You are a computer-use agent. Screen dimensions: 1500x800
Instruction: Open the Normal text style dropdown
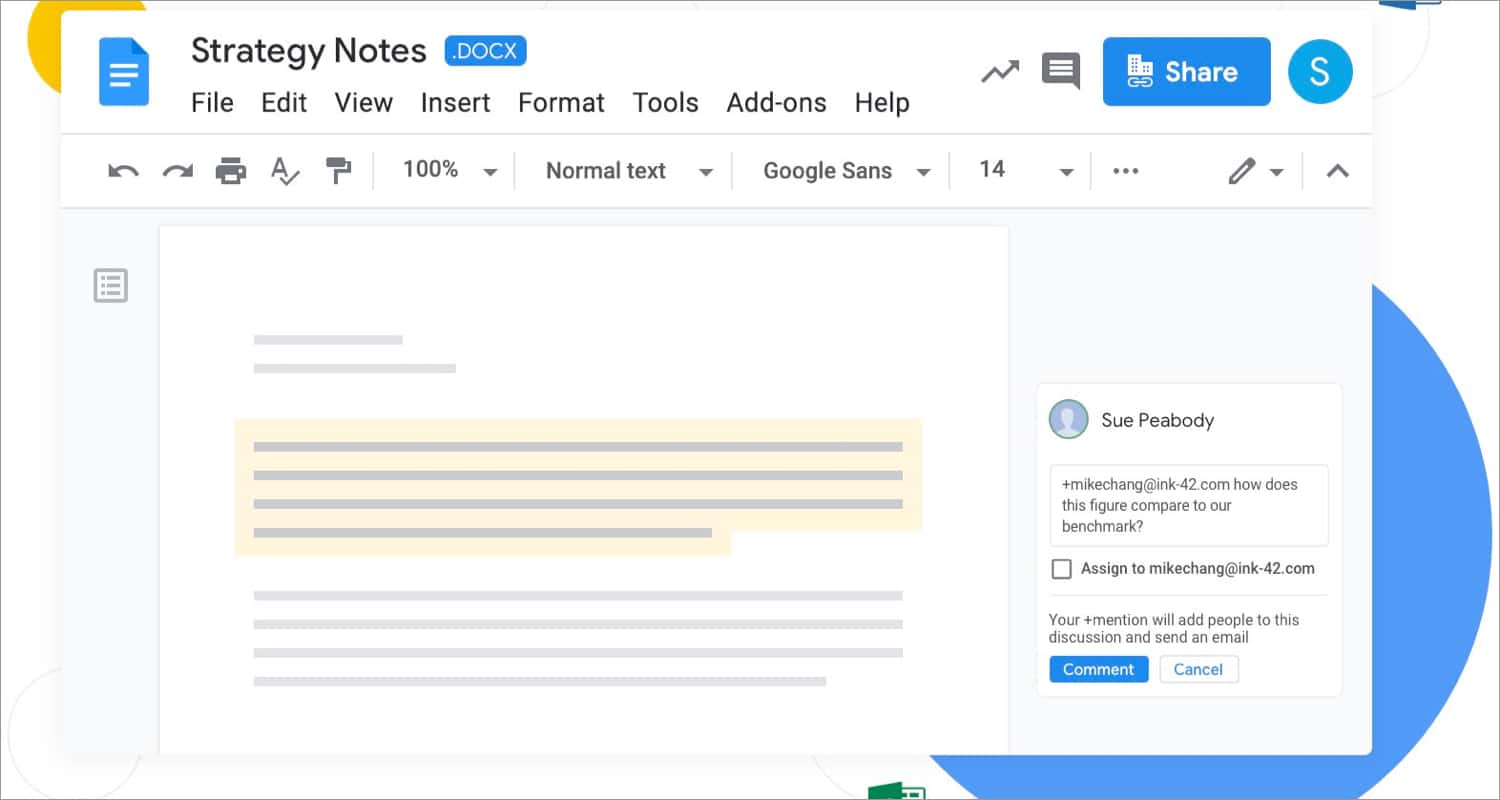pyautogui.click(x=629, y=171)
